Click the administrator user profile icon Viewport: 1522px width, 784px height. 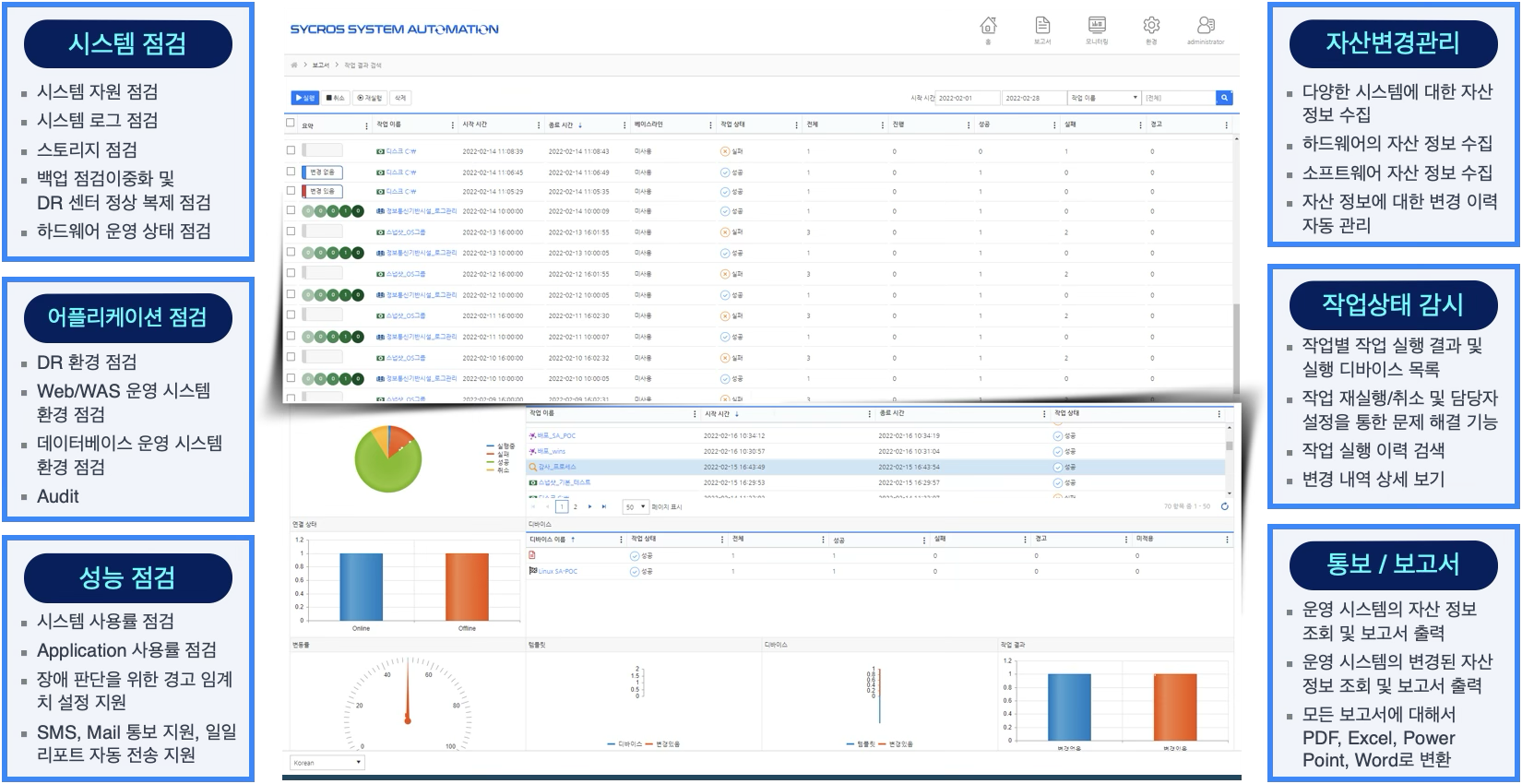pyautogui.click(x=1206, y=26)
